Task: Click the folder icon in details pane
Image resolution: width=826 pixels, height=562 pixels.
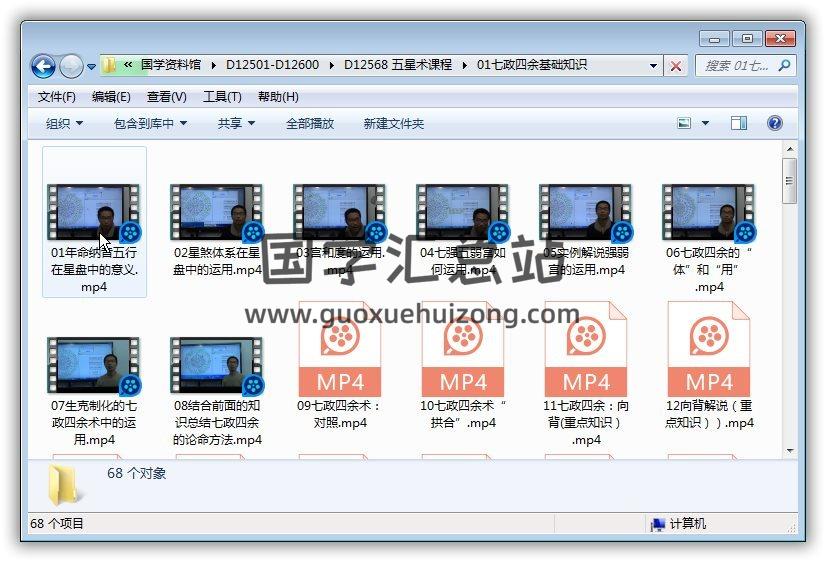Action: (x=64, y=485)
